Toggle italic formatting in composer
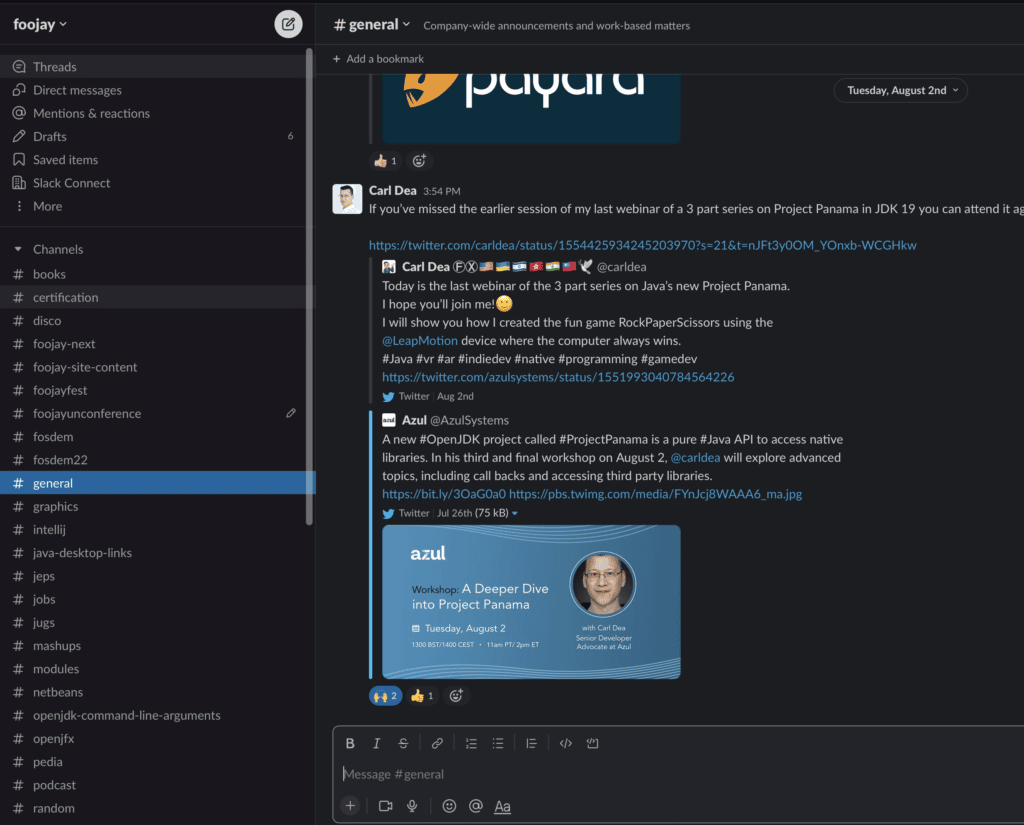 376,743
